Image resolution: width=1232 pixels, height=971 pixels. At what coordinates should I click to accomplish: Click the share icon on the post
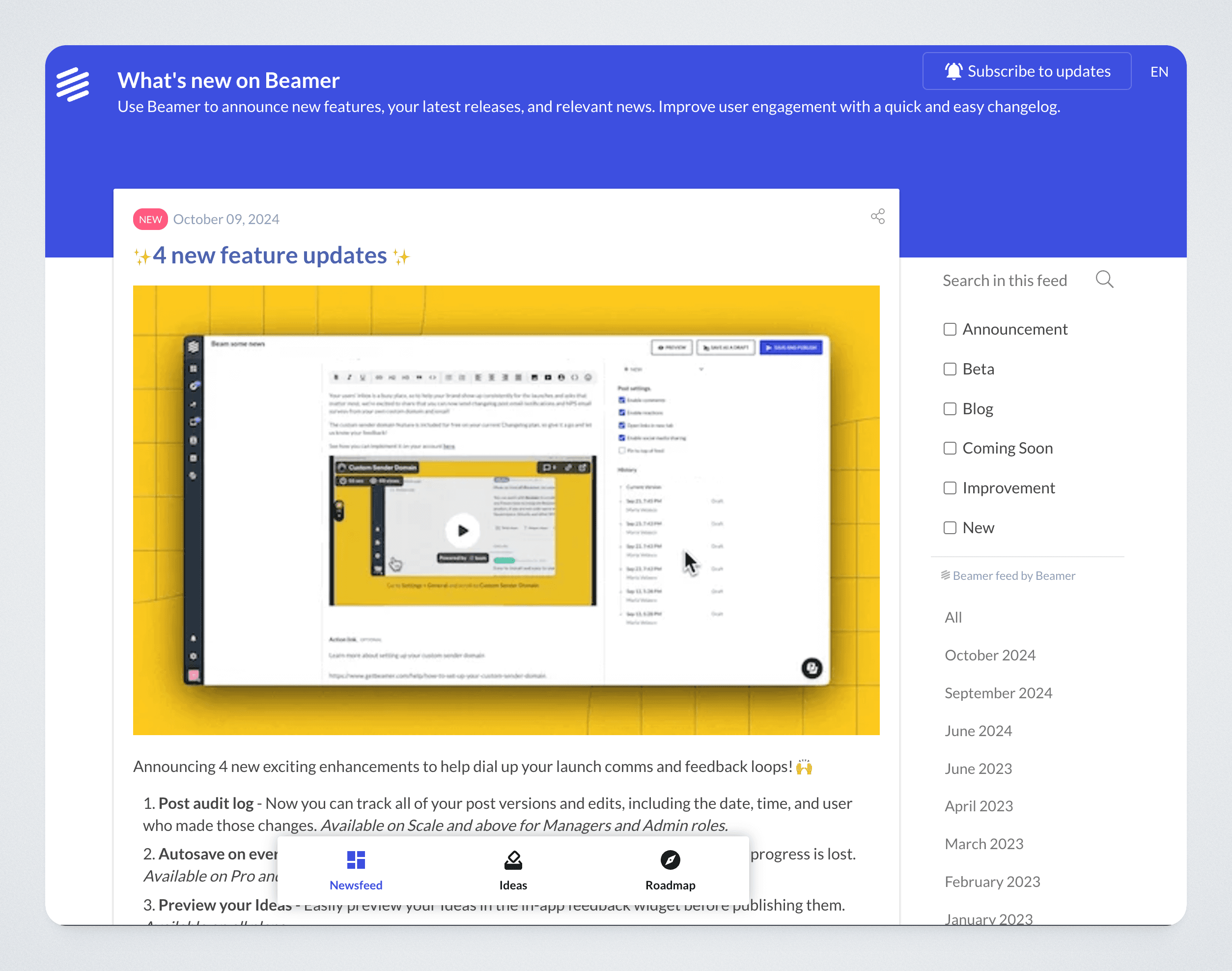877,216
